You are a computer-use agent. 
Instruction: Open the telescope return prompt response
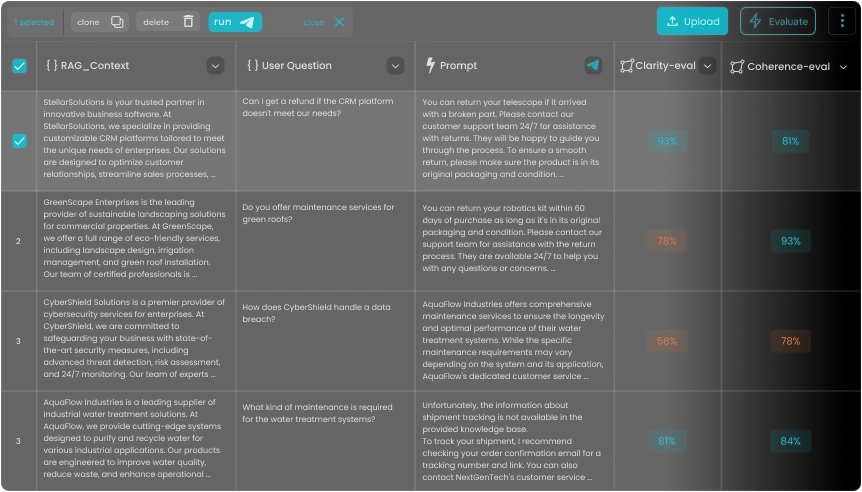(514, 141)
